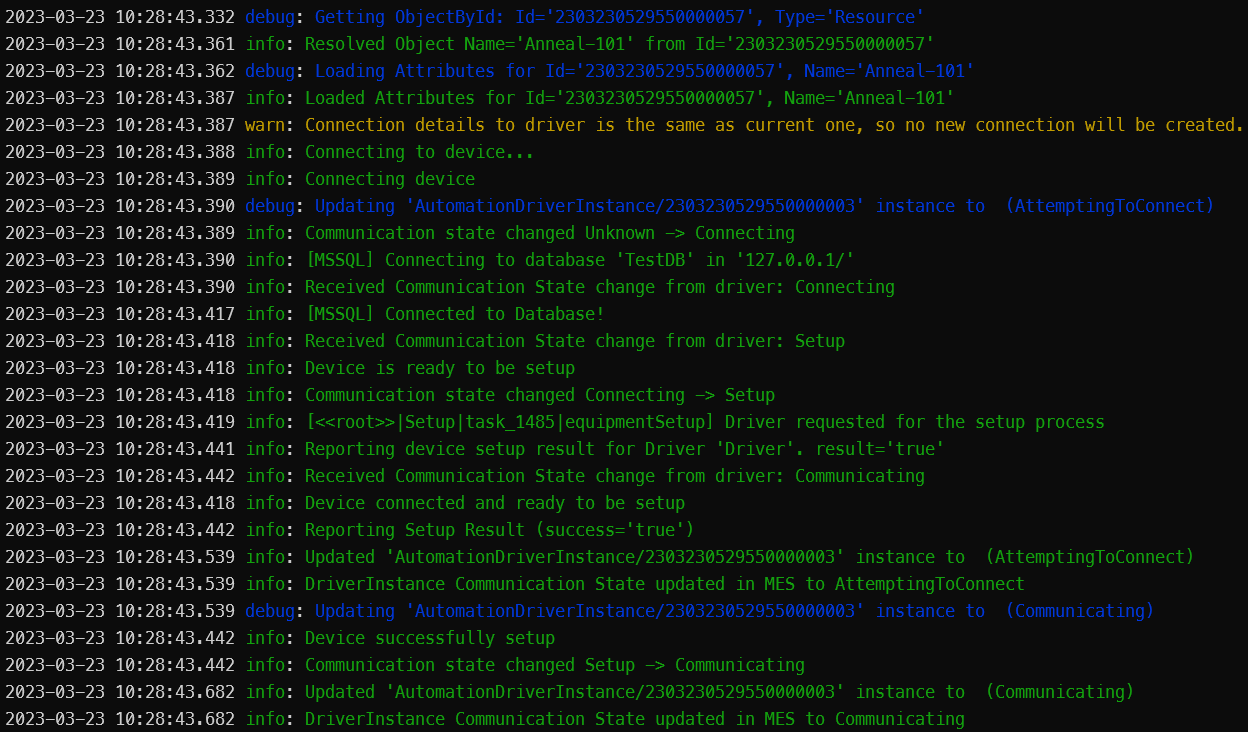Click 'Reporting device setup result for Driver' line
Image resolution: width=1248 pixels, height=732 pixels.
(x=475, y=449)
